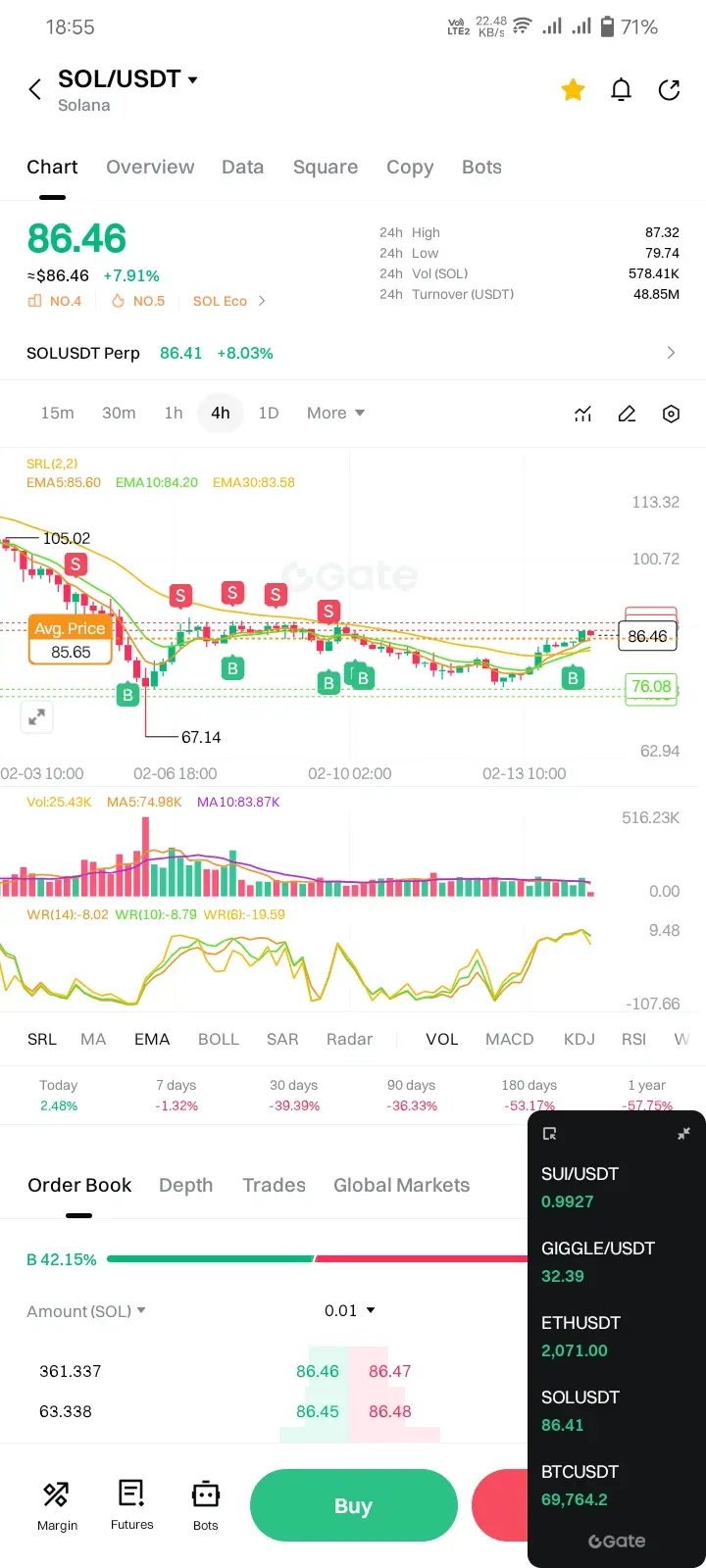
Task: Open the Square tab
Action: (x=326, y=167)
